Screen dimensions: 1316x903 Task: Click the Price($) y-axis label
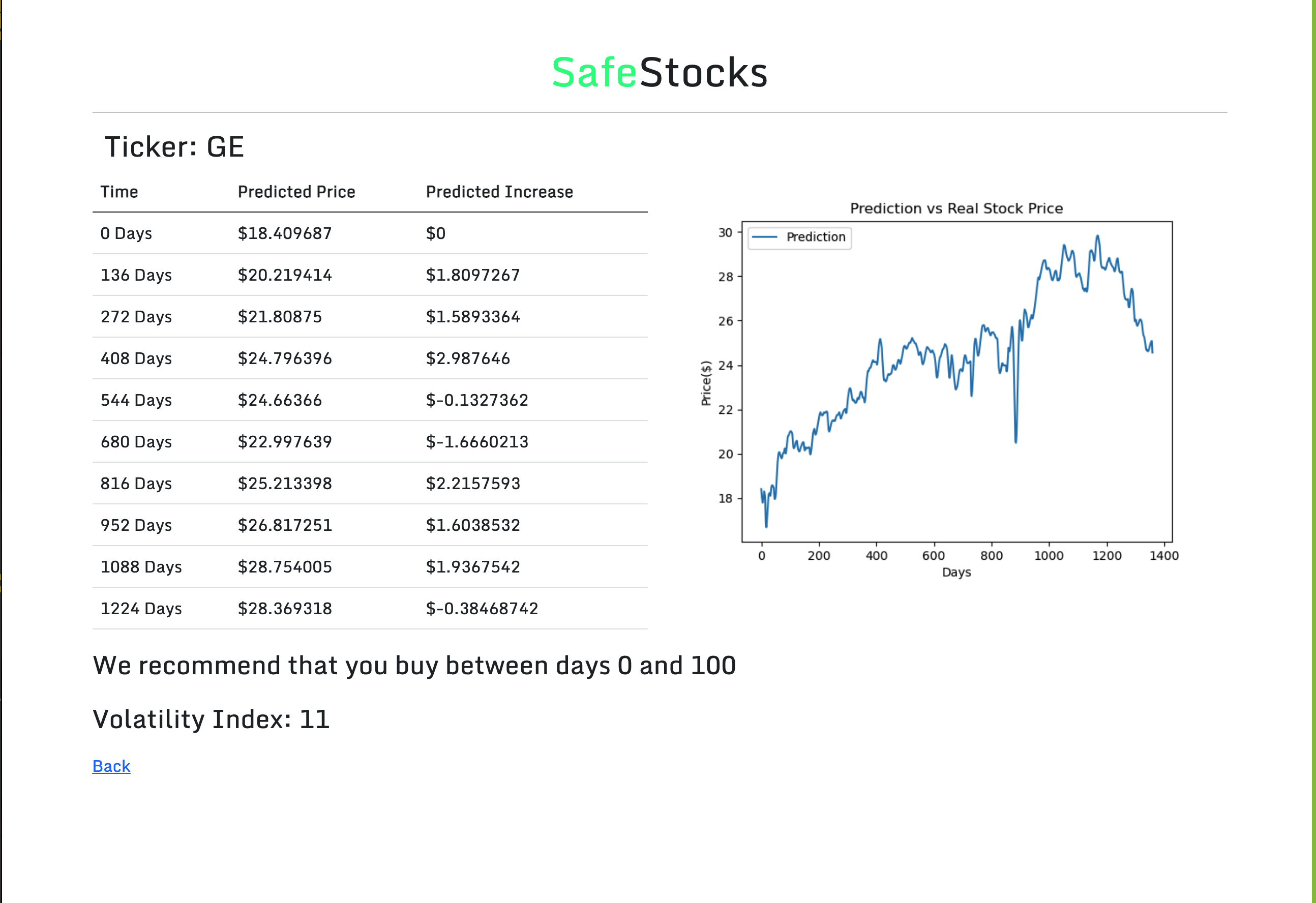(706, 383)
